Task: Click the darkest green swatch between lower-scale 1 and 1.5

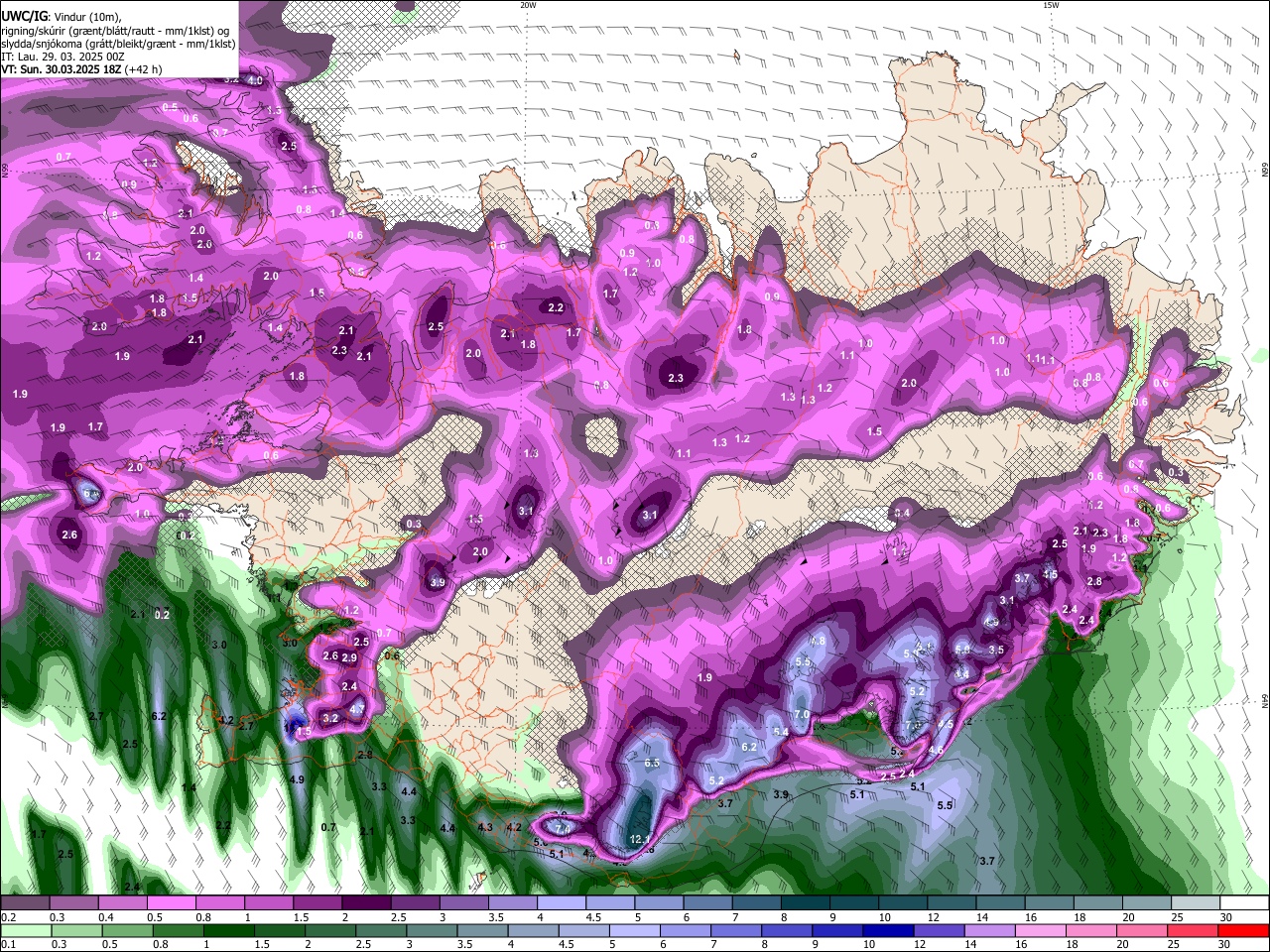Action: point(229,930)
